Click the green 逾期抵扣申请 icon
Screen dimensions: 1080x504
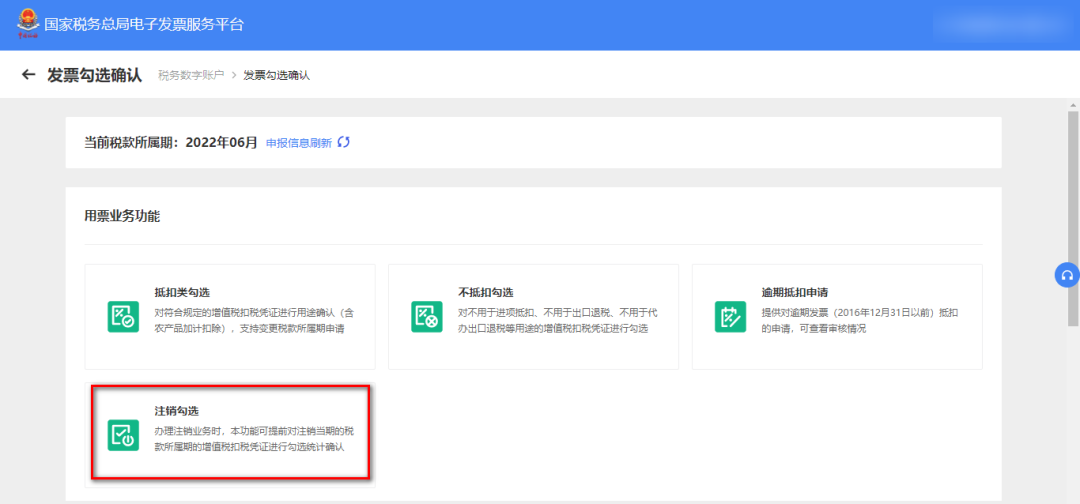[731, 316]
